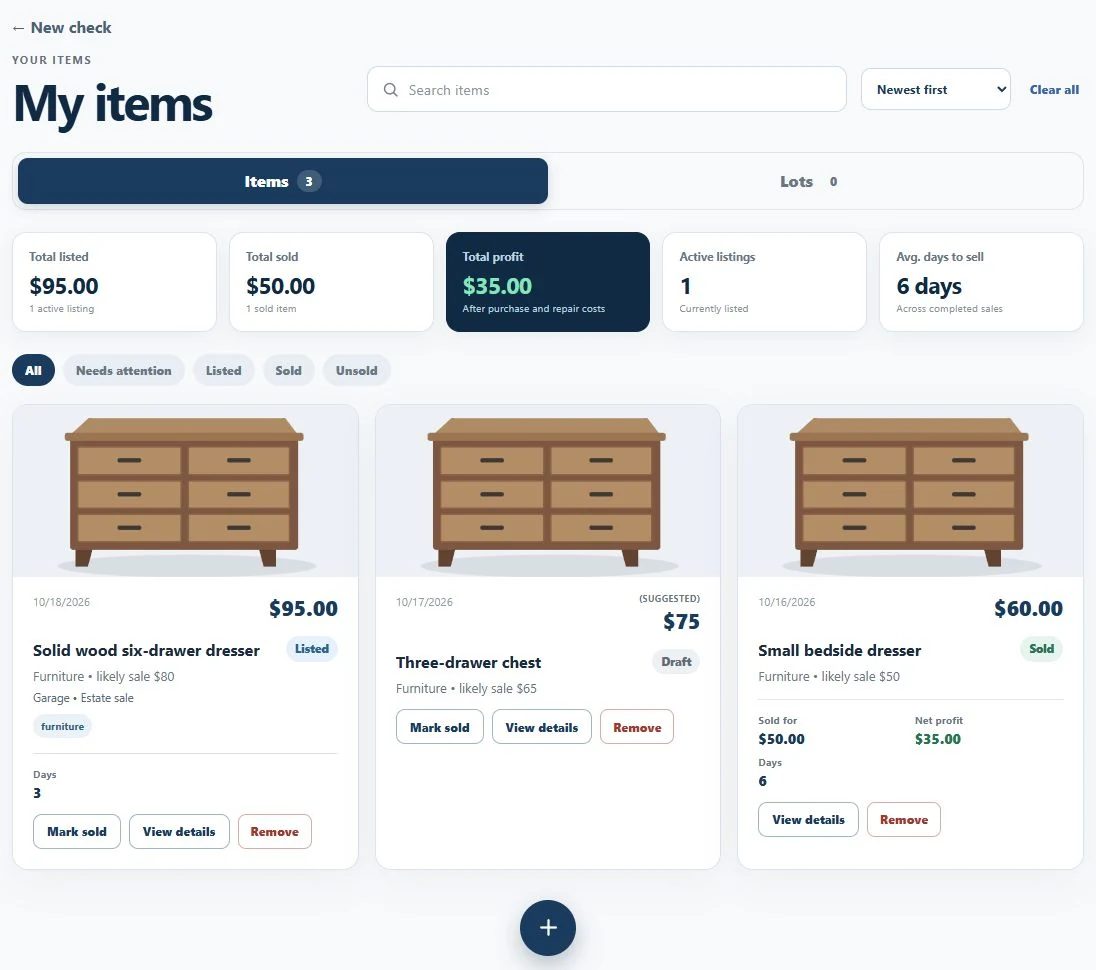Click the plus add-item floating button
The image size is (1096, 970).
coord(547,927)
